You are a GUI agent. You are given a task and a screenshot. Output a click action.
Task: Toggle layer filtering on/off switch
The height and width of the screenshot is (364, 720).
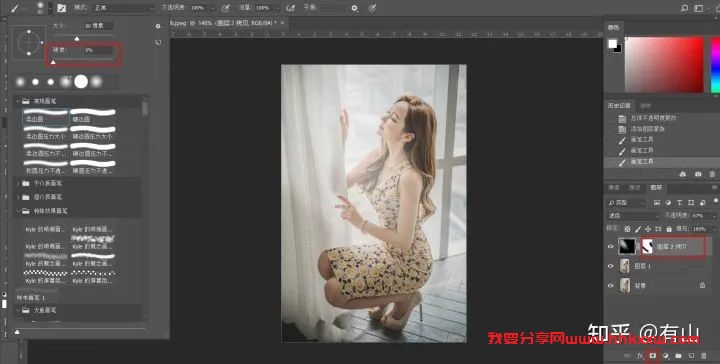(715, 201)
